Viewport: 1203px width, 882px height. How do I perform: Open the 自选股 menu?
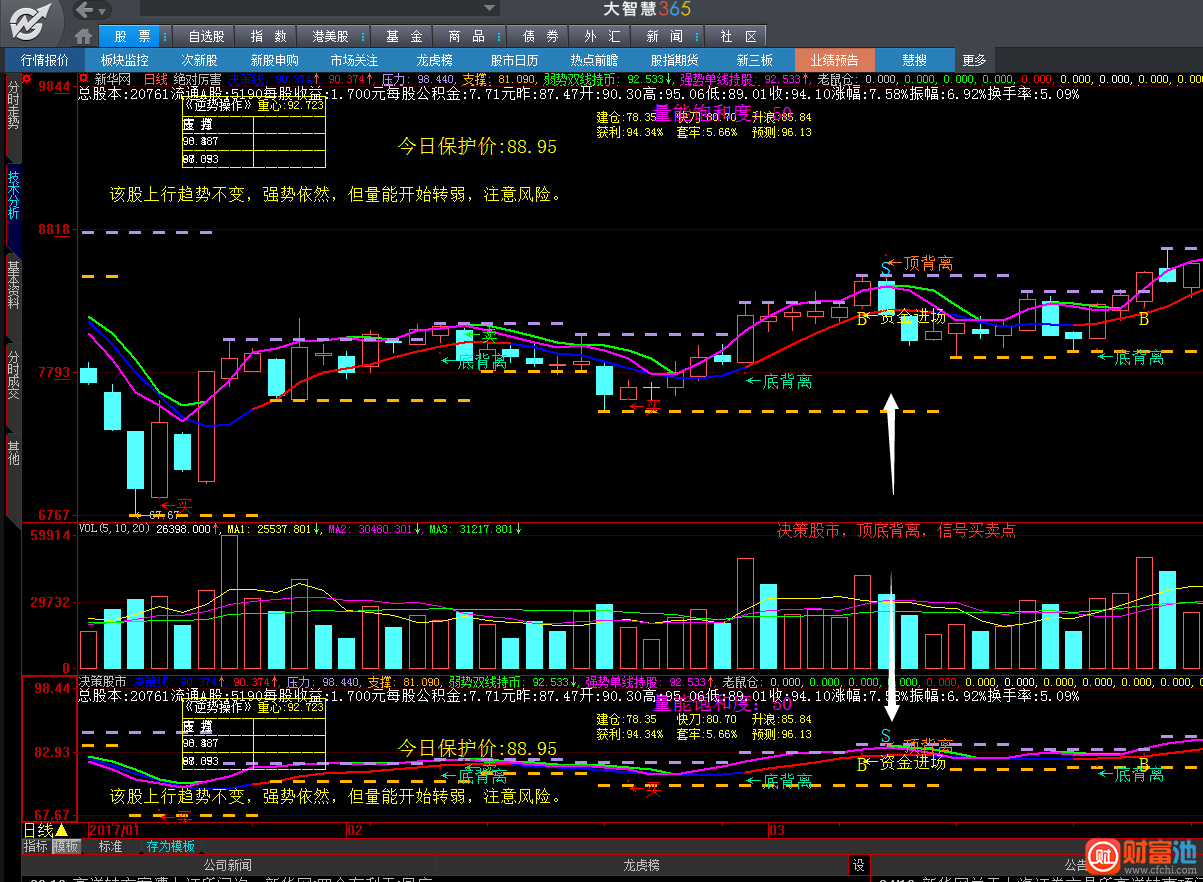pyautogui.click(x=206, y=36)
